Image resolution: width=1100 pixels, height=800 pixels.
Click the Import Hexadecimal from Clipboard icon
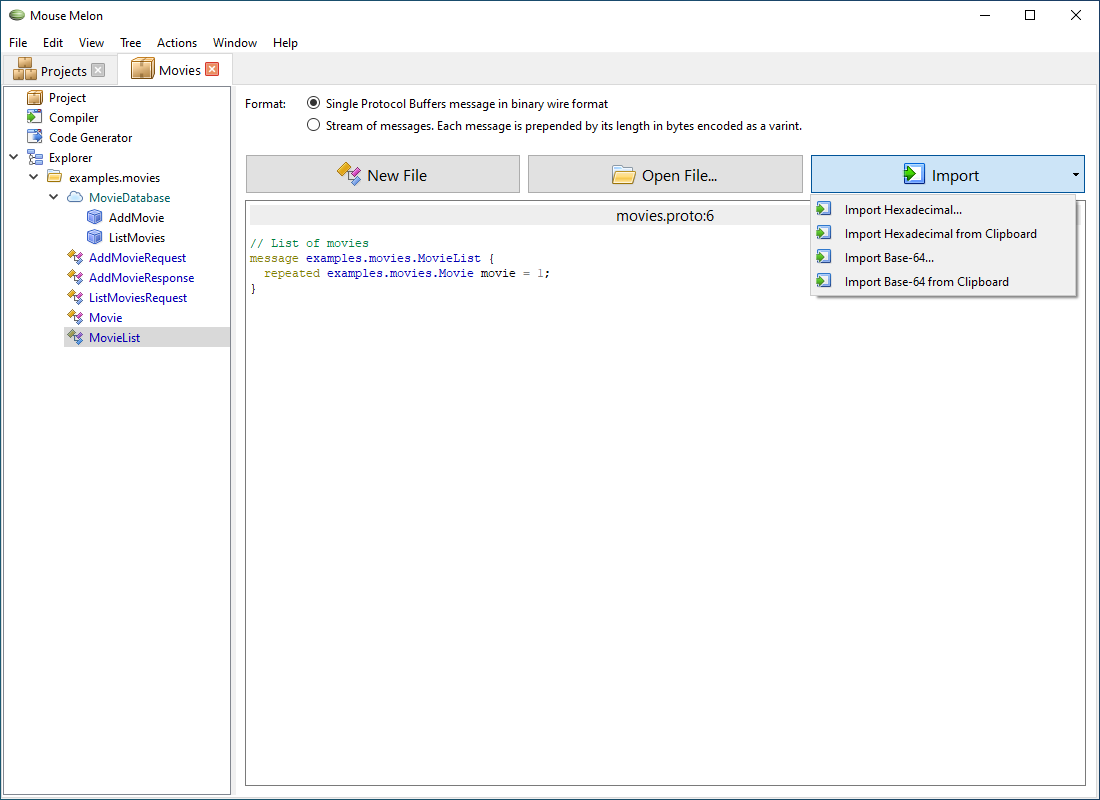point(822,233)
